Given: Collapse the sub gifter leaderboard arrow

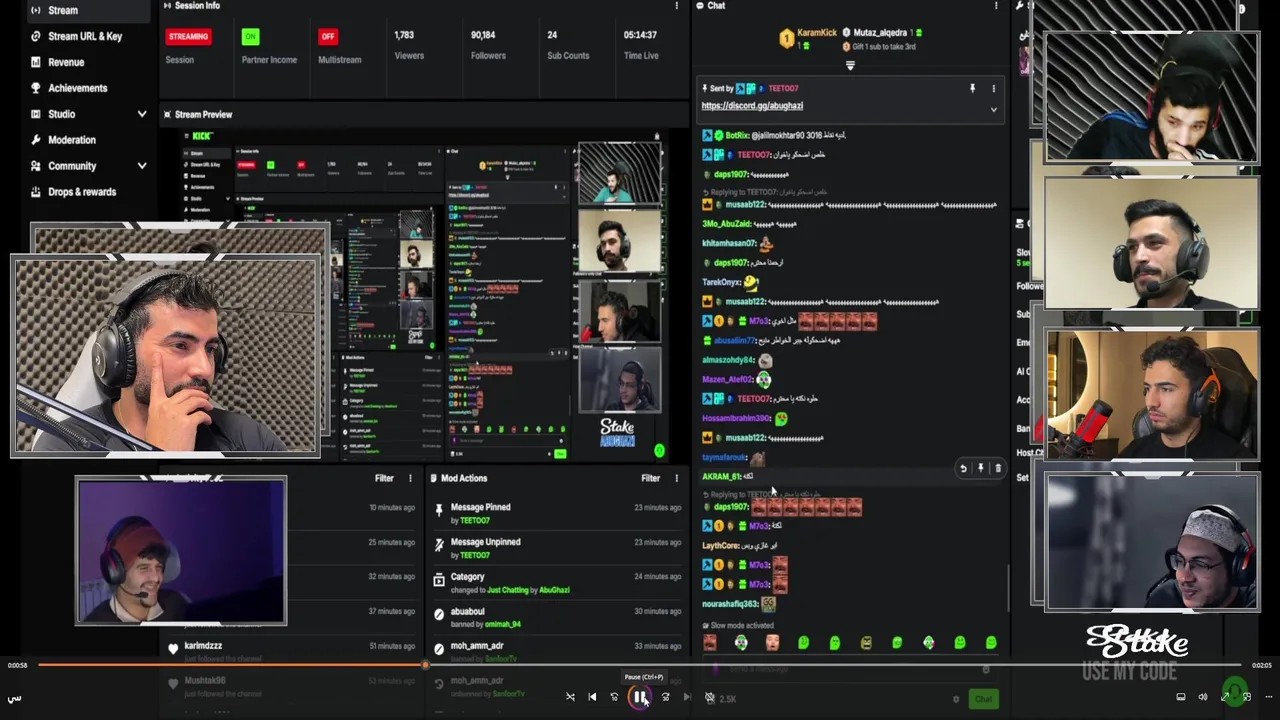Looking at the screenshot, I should (850, 66).
